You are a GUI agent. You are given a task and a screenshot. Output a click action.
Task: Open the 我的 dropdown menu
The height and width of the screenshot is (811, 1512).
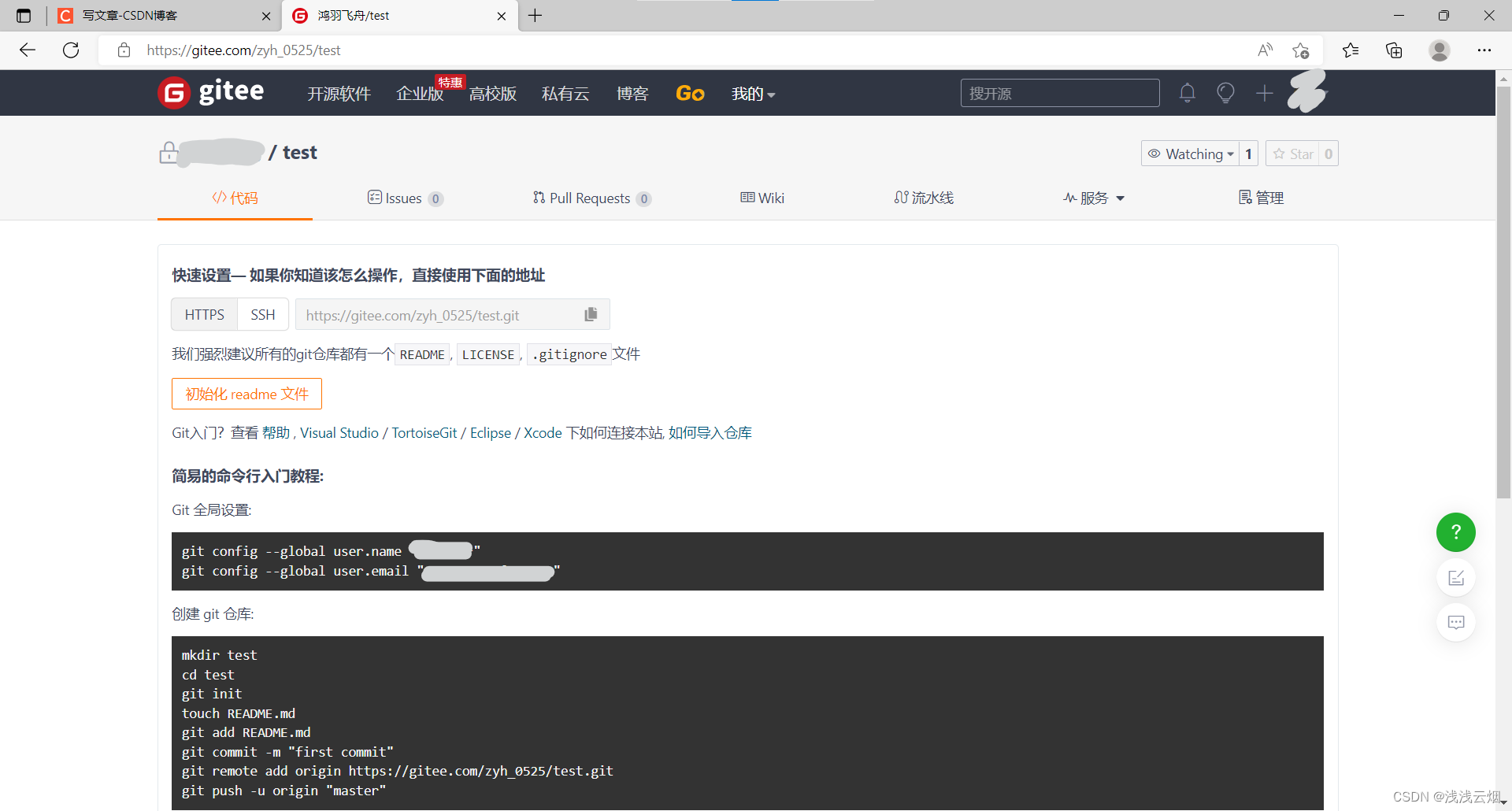[x=753, y=94]
